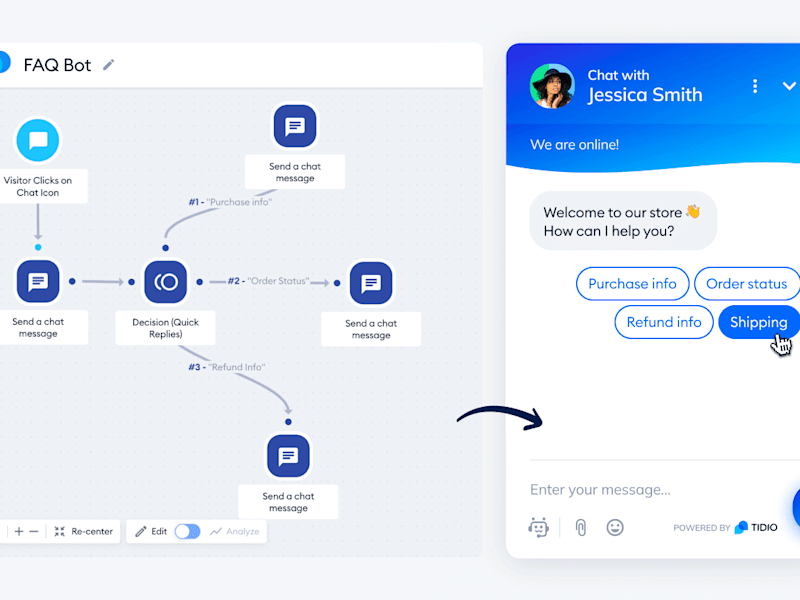Click the We are online! status text
The image size is (800, 600).
[574, 145]
